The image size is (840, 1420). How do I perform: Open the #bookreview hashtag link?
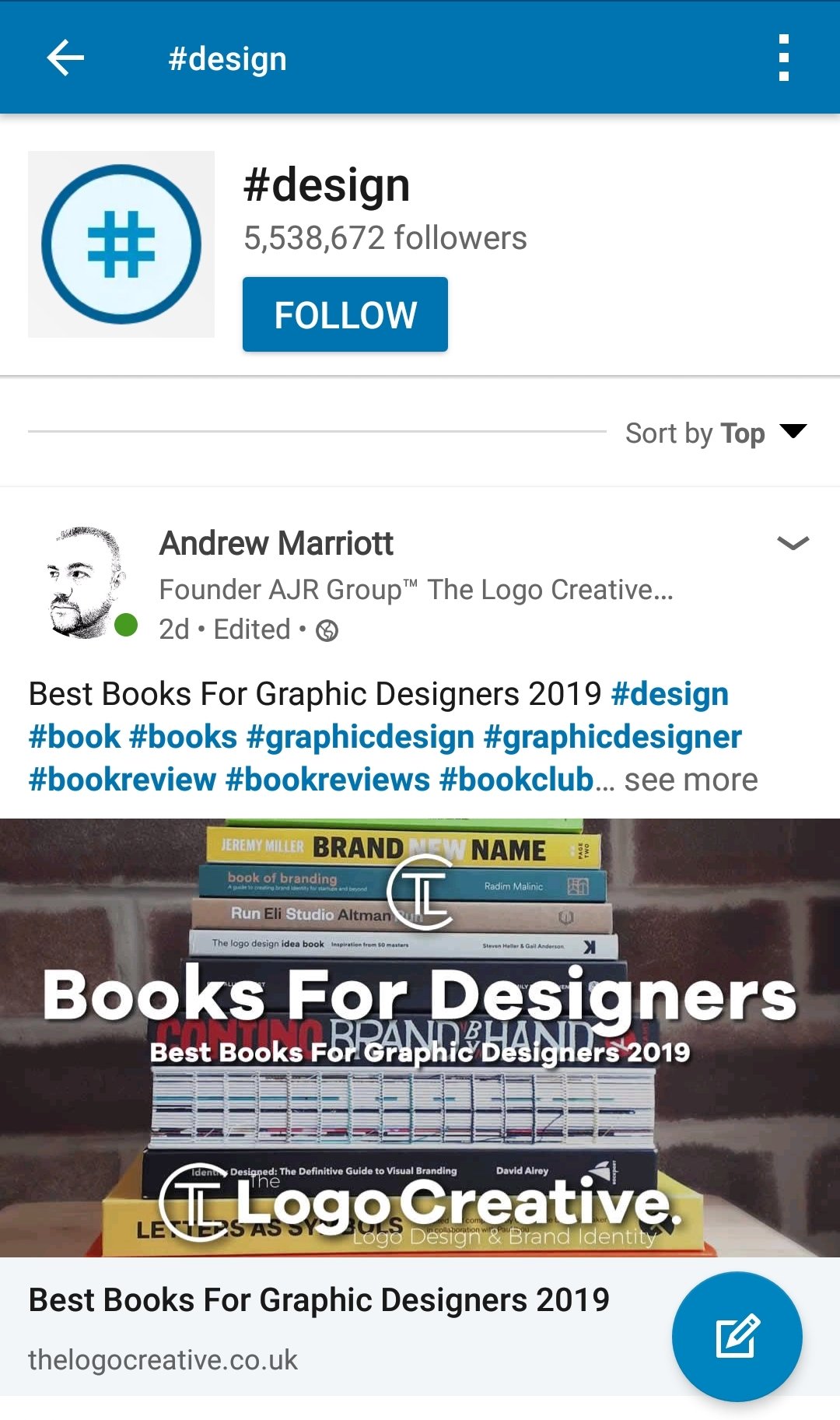(x=122, y=780)
